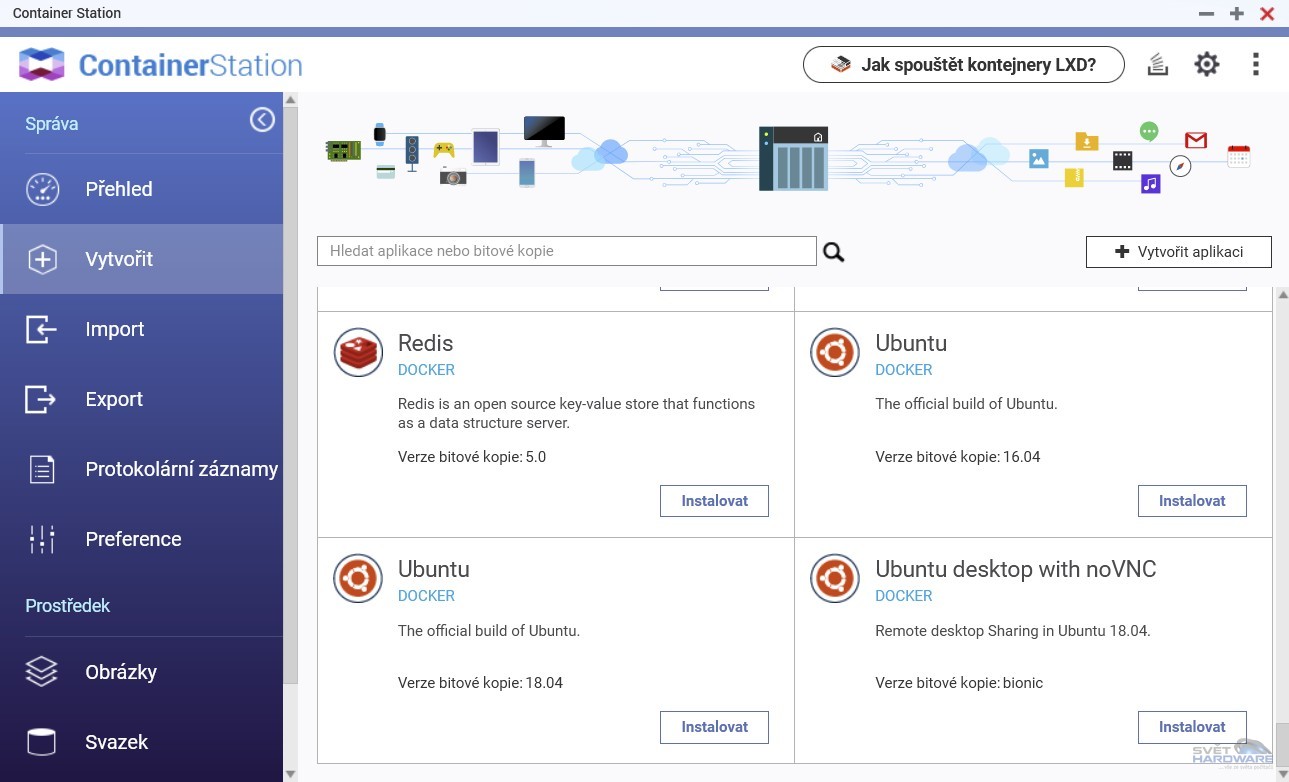Collapse the Správa sidebar section
The width and height of the screenshot is (1289, 782).
click(x=262, y=119)
